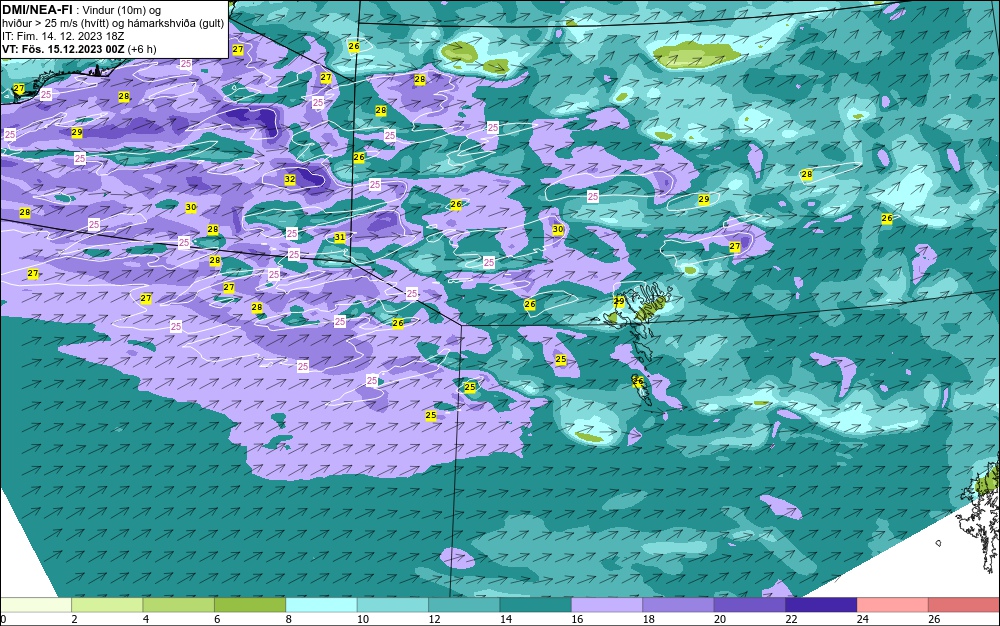Click the '26' tick on the color scale
Viewport: 1000px width, 626px height.
point(934,619)
